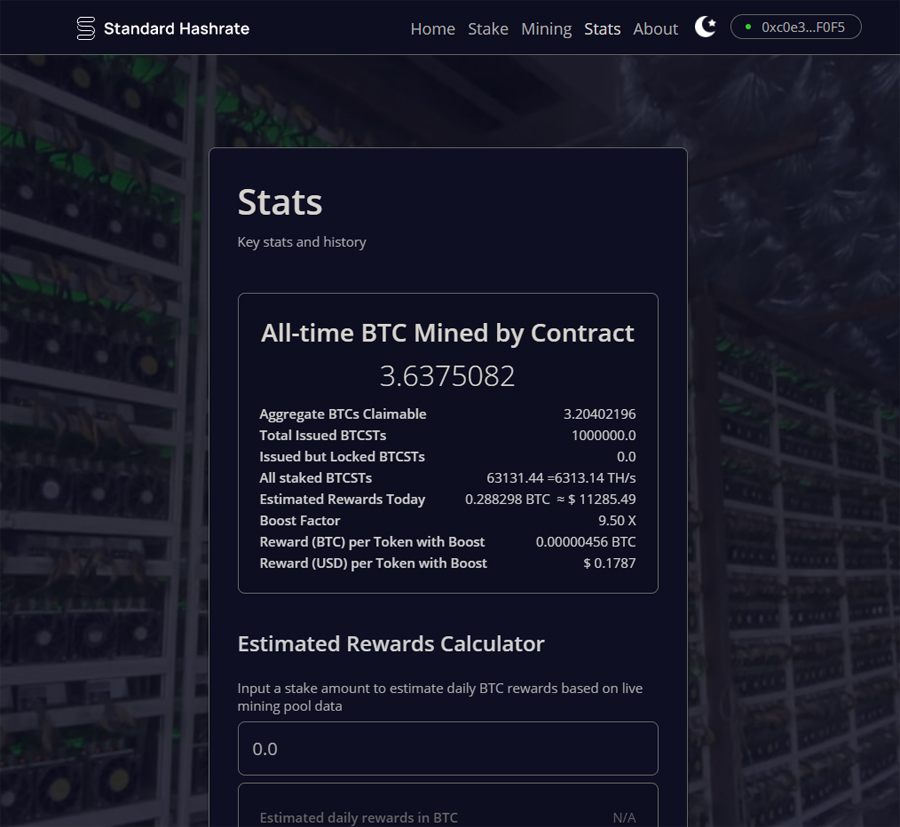
Task: Click the All-time BTC Mined by Contract title
Action: pos(448,333)
